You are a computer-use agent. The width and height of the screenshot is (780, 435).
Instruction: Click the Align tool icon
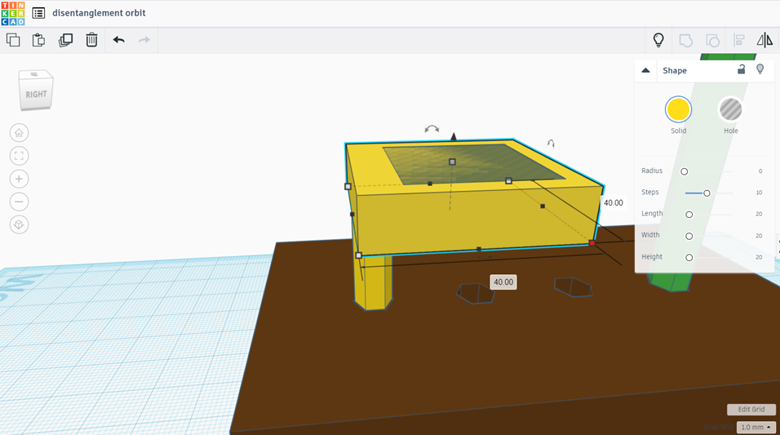739,40
